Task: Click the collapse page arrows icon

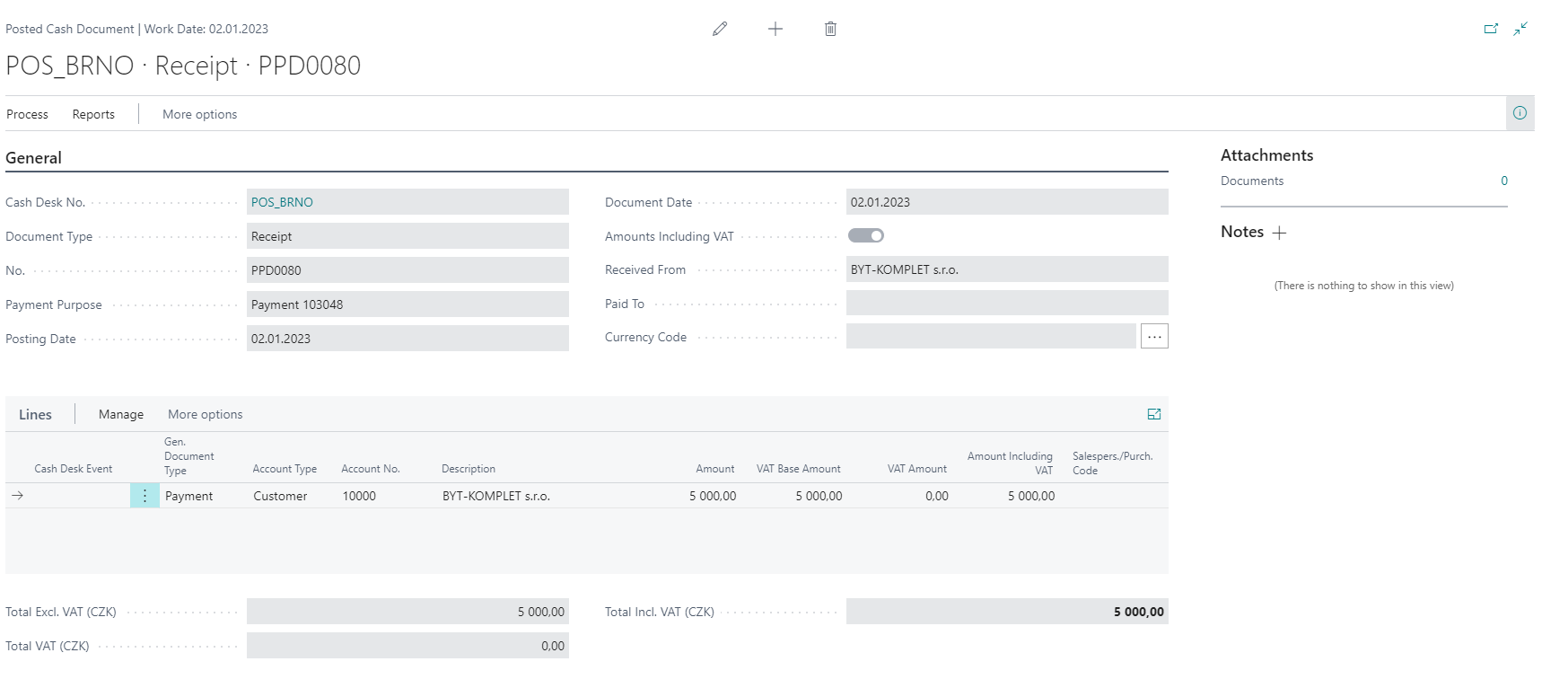Action: click(x=1520, y=29)
